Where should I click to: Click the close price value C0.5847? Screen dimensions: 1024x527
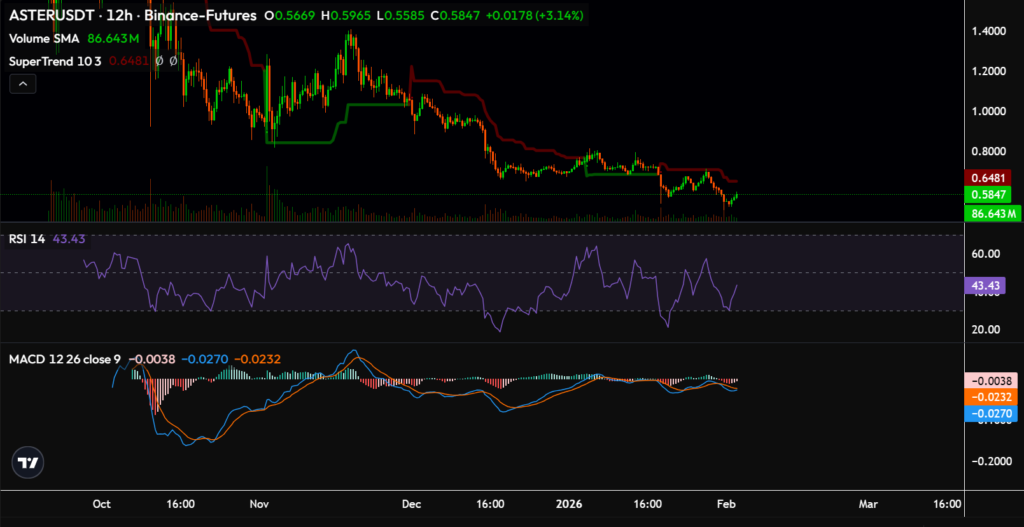455,16
